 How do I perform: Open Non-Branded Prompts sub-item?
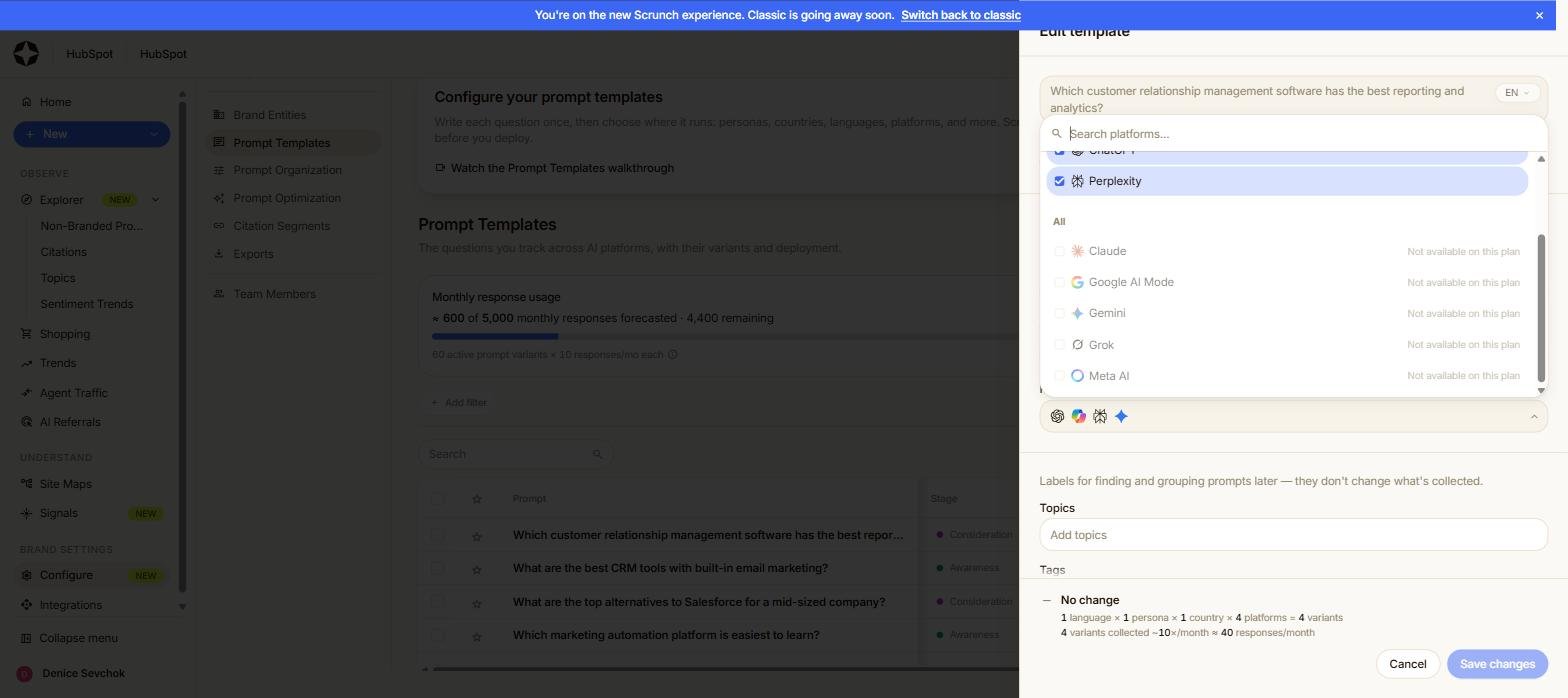click(91, 226)
